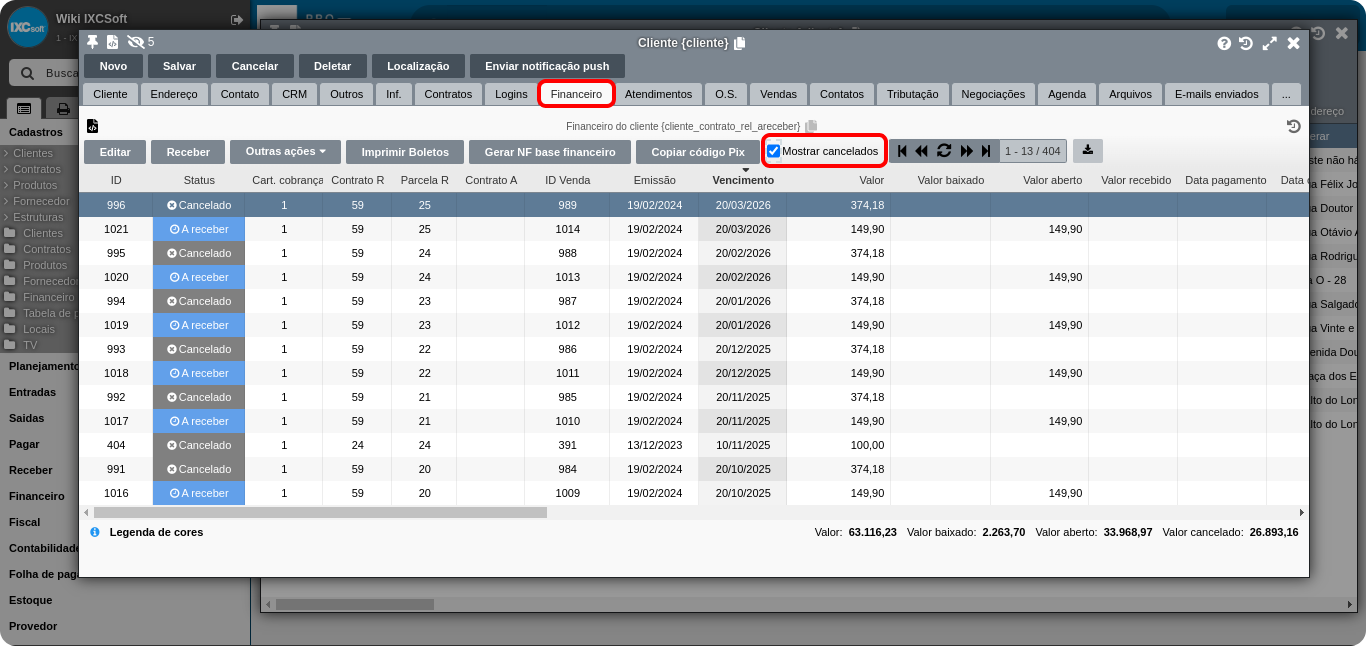This screenshot has height=646, width=1366.
Task: Expand the Planejamento sidebar section
Action: [44, 366]
